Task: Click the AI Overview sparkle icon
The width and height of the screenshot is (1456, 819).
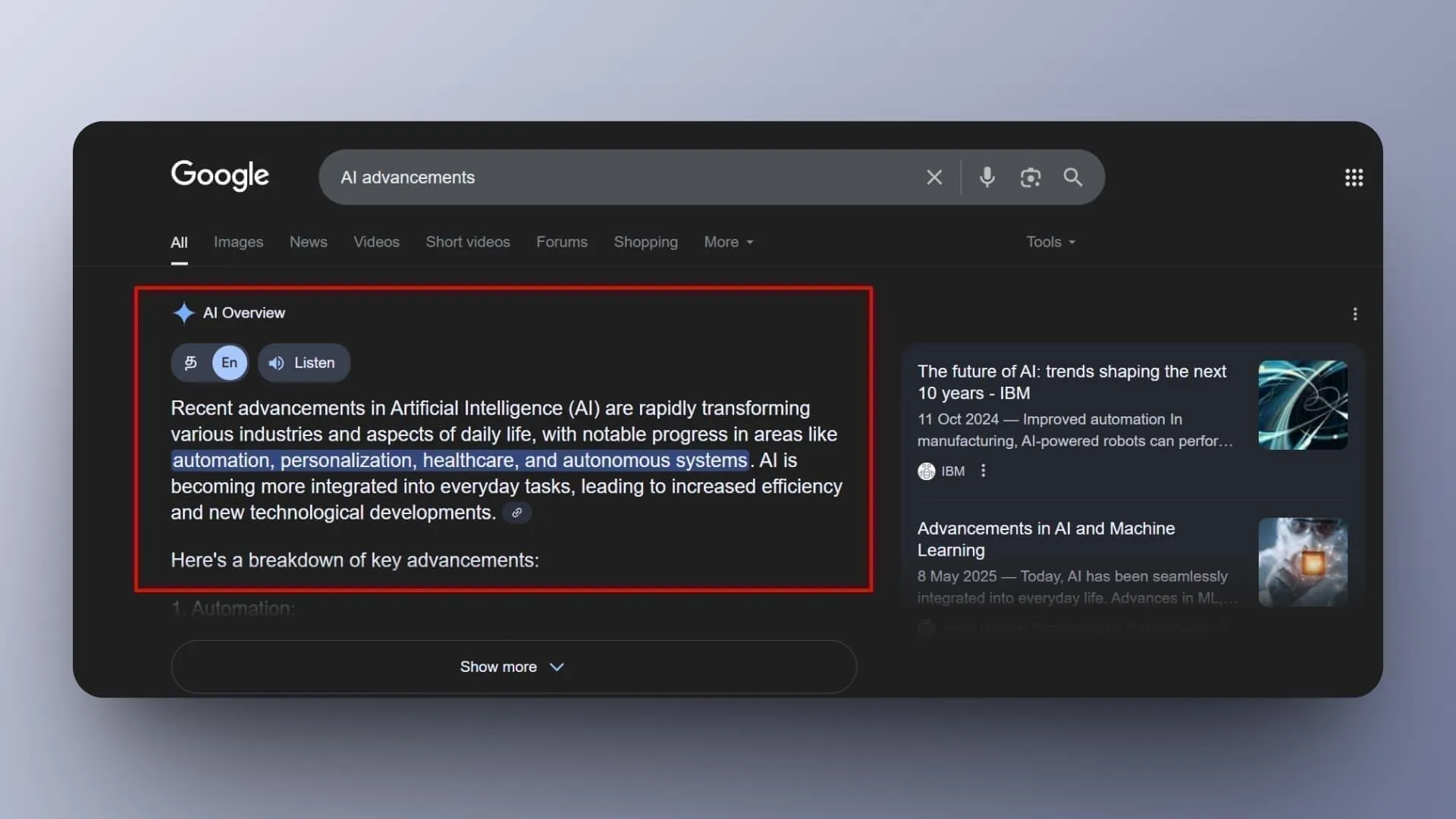Action: coord(184,312)
